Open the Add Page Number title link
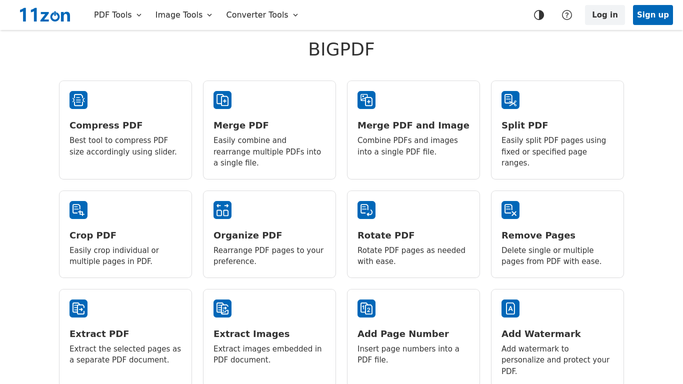The image size is (683, 384). (403, 334)
